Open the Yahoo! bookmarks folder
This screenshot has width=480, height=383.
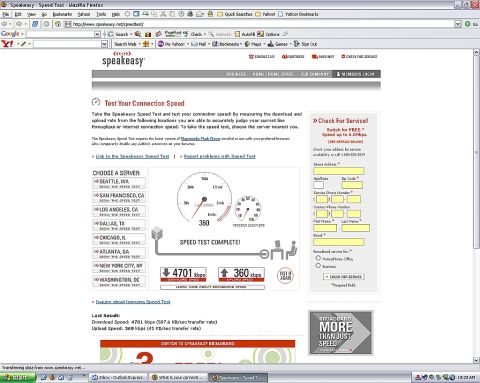(265, 14)
